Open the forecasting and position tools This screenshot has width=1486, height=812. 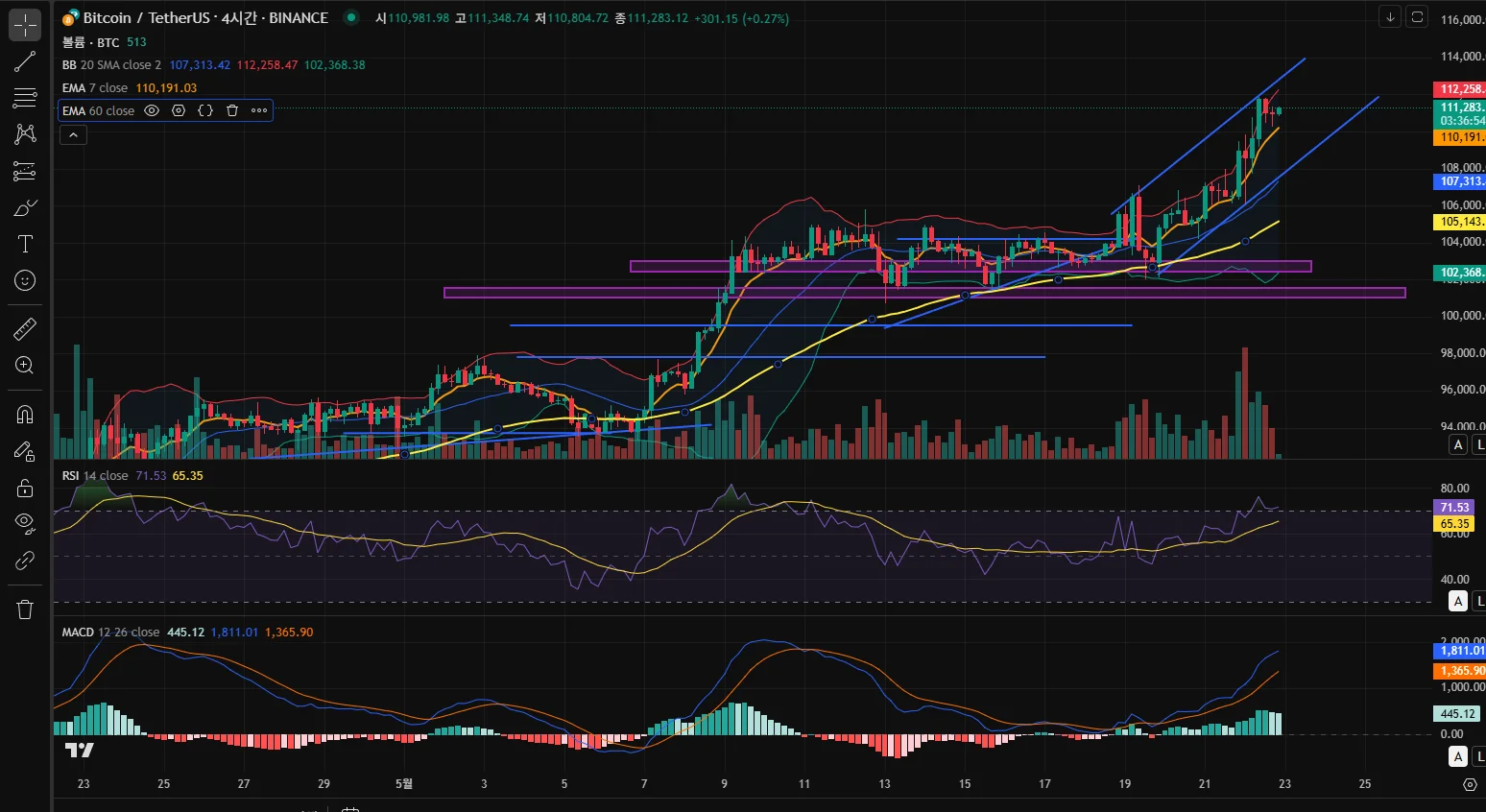point(25,171)
